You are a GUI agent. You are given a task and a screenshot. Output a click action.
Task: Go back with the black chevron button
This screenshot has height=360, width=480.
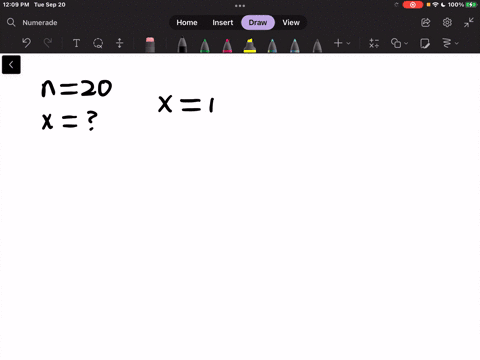(11, 65)
